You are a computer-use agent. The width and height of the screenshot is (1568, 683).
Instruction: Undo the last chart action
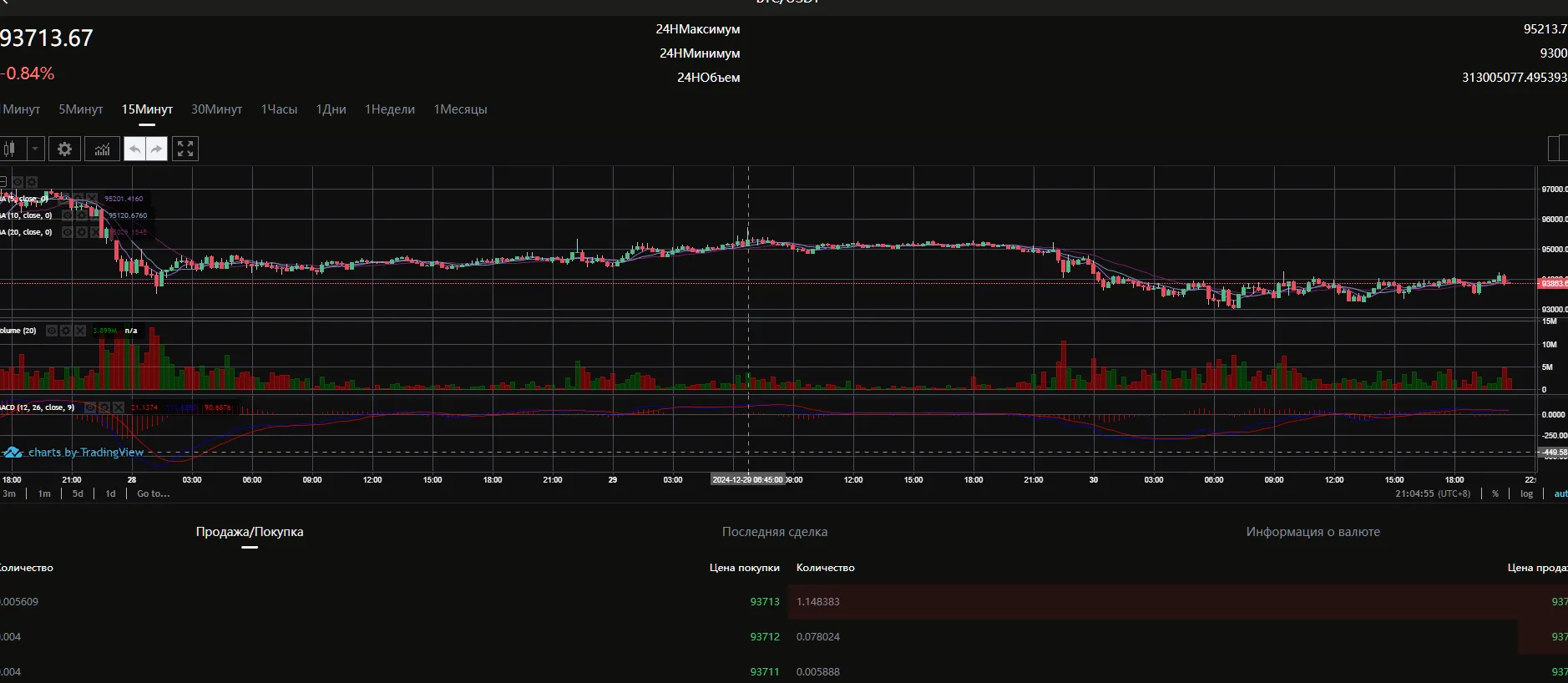[134, 149]
